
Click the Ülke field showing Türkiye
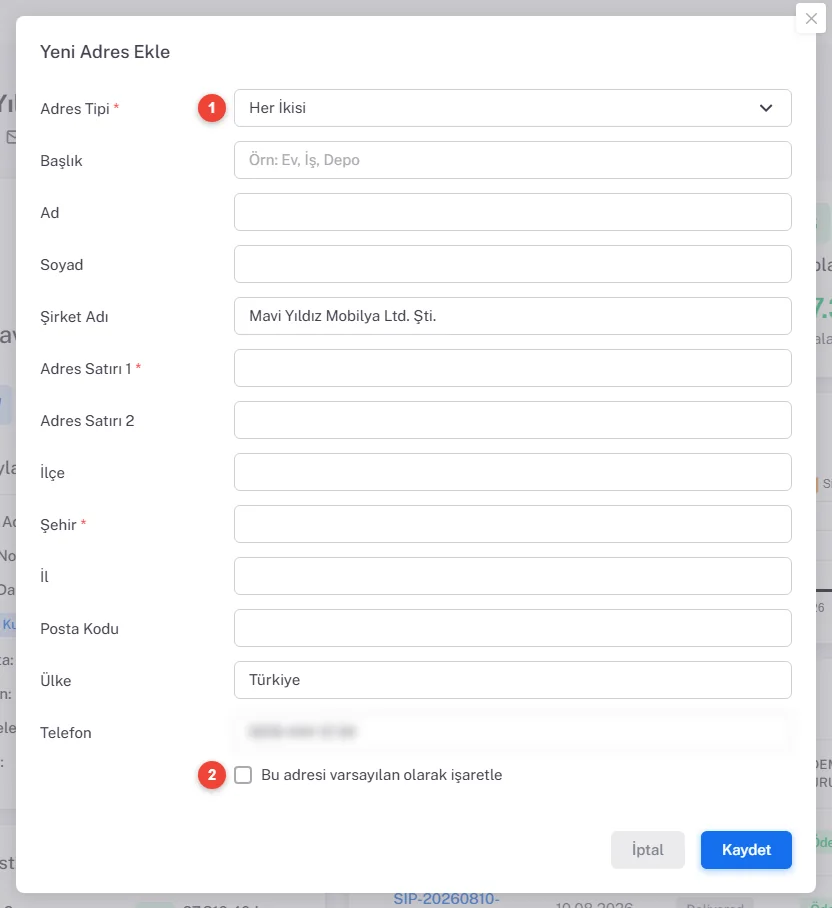(x=512, y=680)
